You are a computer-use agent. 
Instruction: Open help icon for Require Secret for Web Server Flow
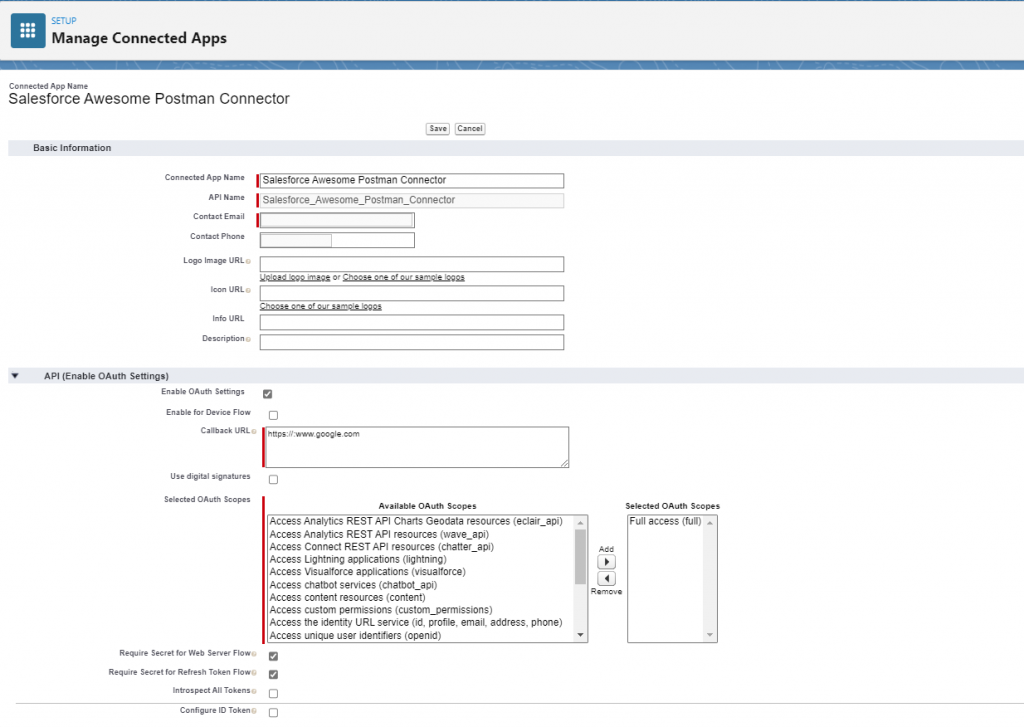click(254, 653)
